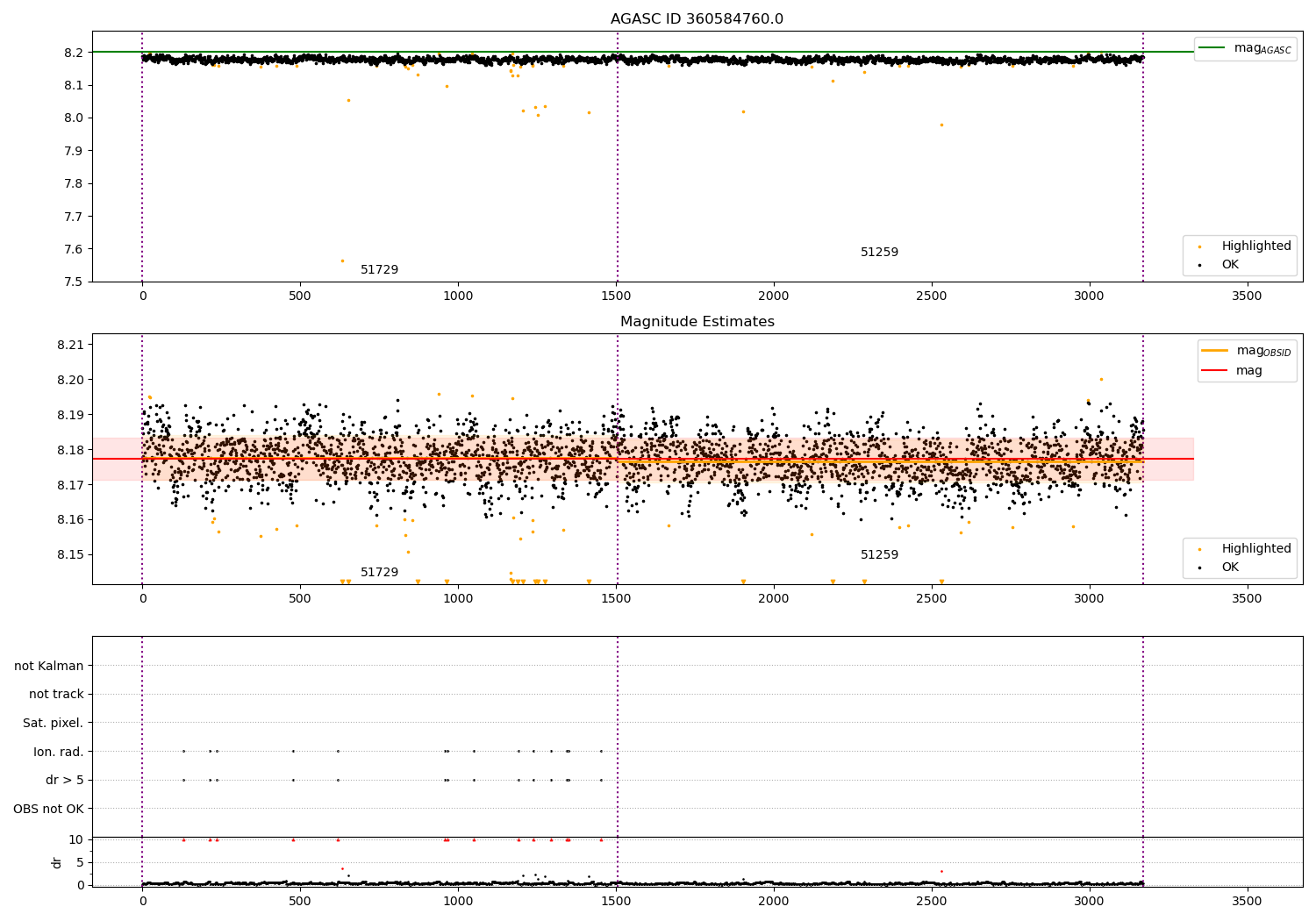This screenshot has height=921, width=1316.
Task: Click the "7.6" y-tick label
Action: [x=75, y=249]
